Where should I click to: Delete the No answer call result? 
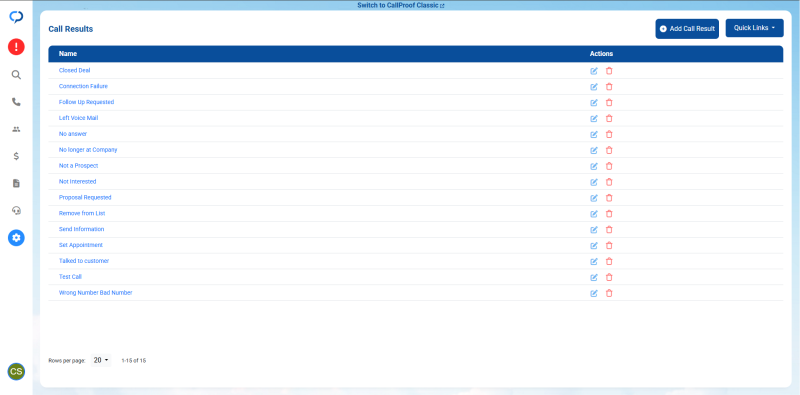[x=609, y=134]
